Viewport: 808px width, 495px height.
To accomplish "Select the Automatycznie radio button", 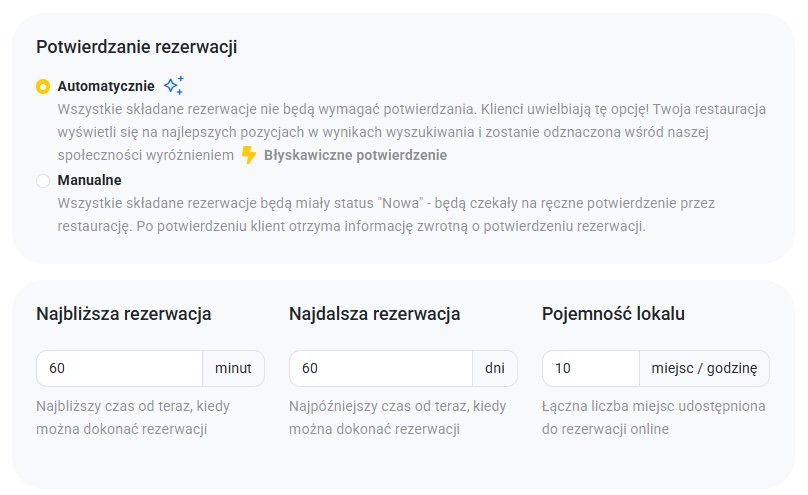I will [43, 87].
